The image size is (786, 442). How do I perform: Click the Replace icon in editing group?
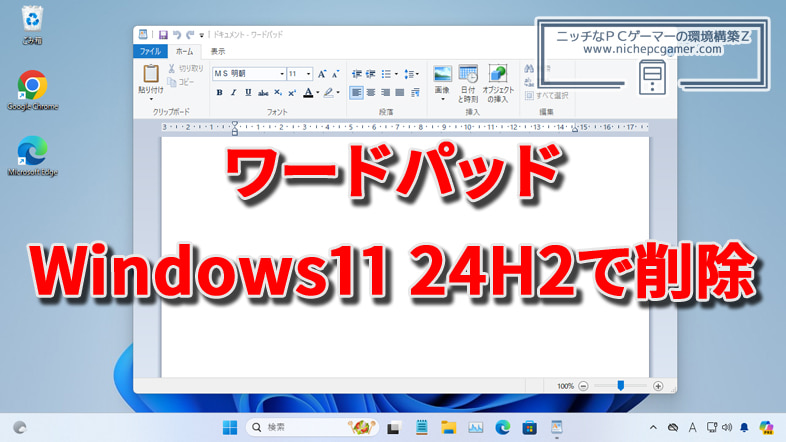tap(529, 82)
